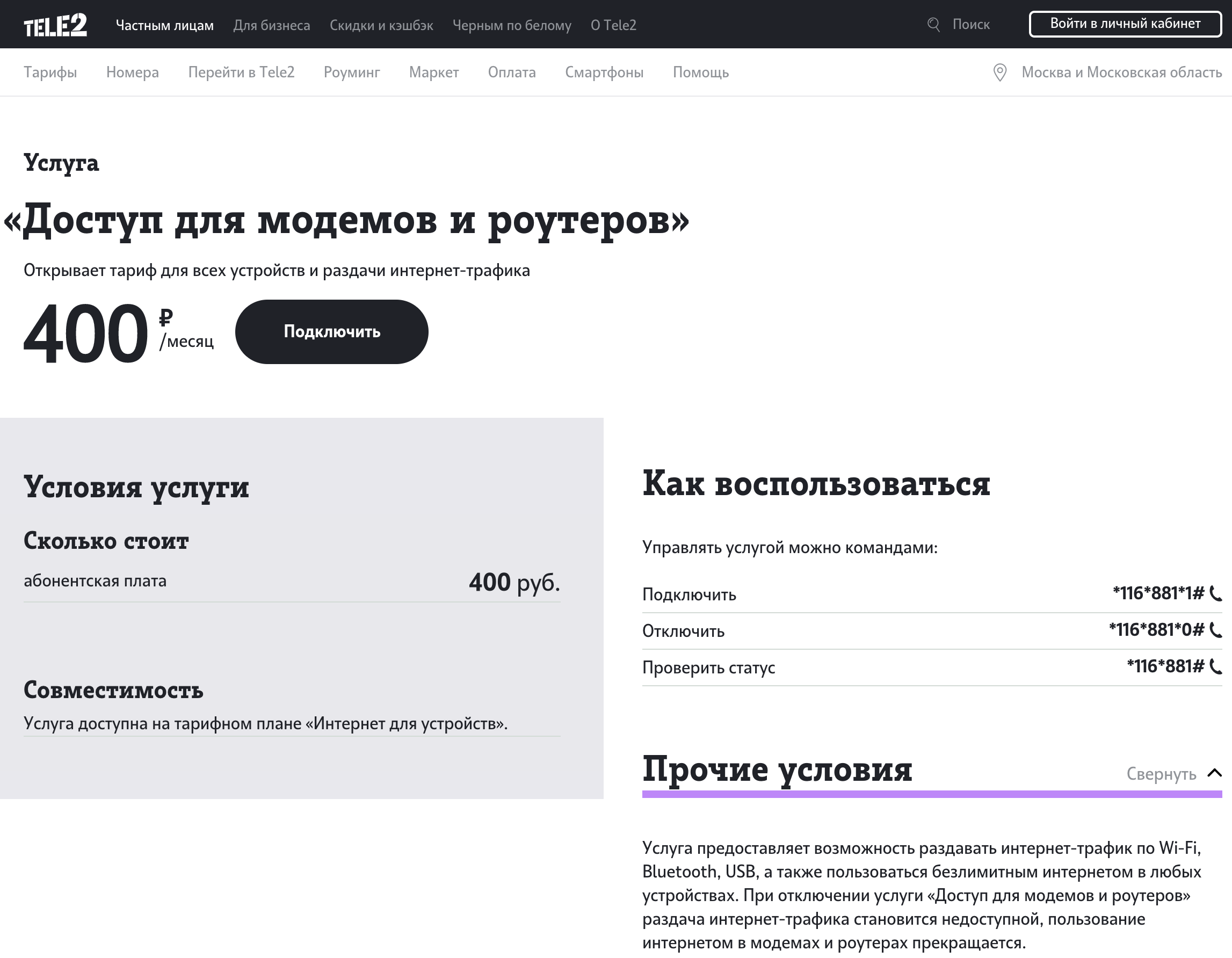Open Роуминг menu item
This screenshot has width=1232, height=958.
352,72
